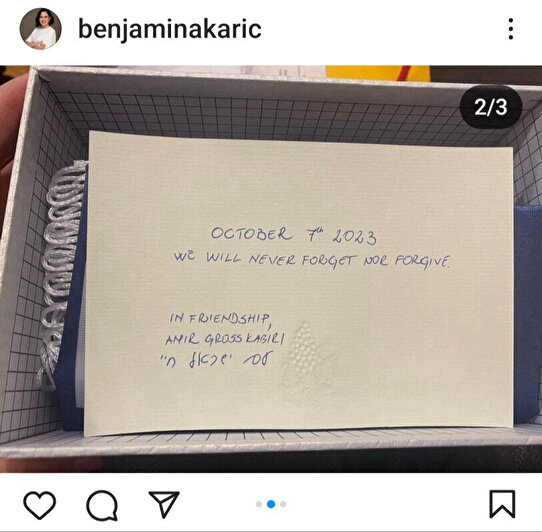Tap the 2/3 slide counter badge
The width and height of the screenshot is (542, 532).
pyautogui.click(x=490, y=107)
